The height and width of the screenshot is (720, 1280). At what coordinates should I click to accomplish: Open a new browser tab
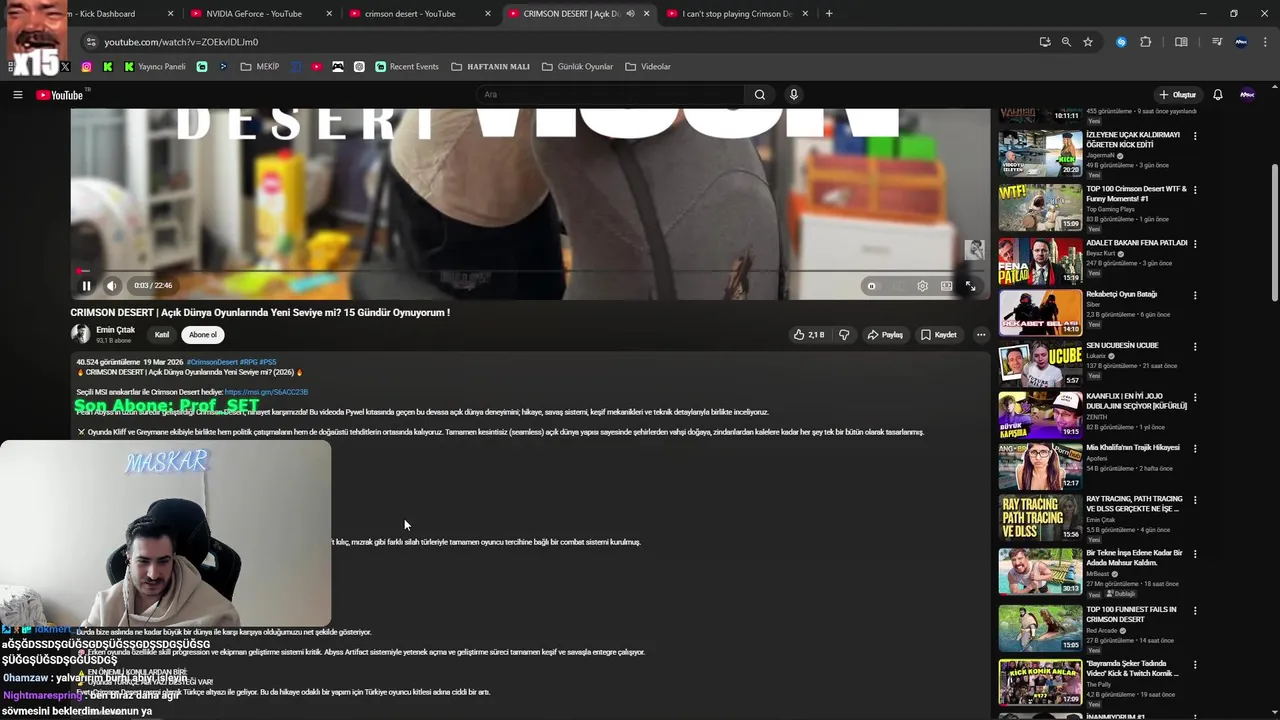(829, 14)
